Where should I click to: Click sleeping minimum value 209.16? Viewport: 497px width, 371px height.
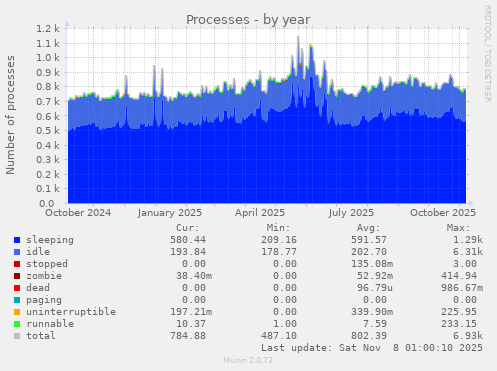click(279, 240)
